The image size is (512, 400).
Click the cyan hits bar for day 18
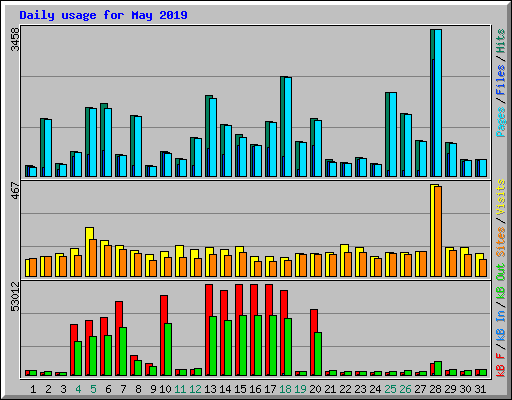pyautogui.click(x=288, y=127)
